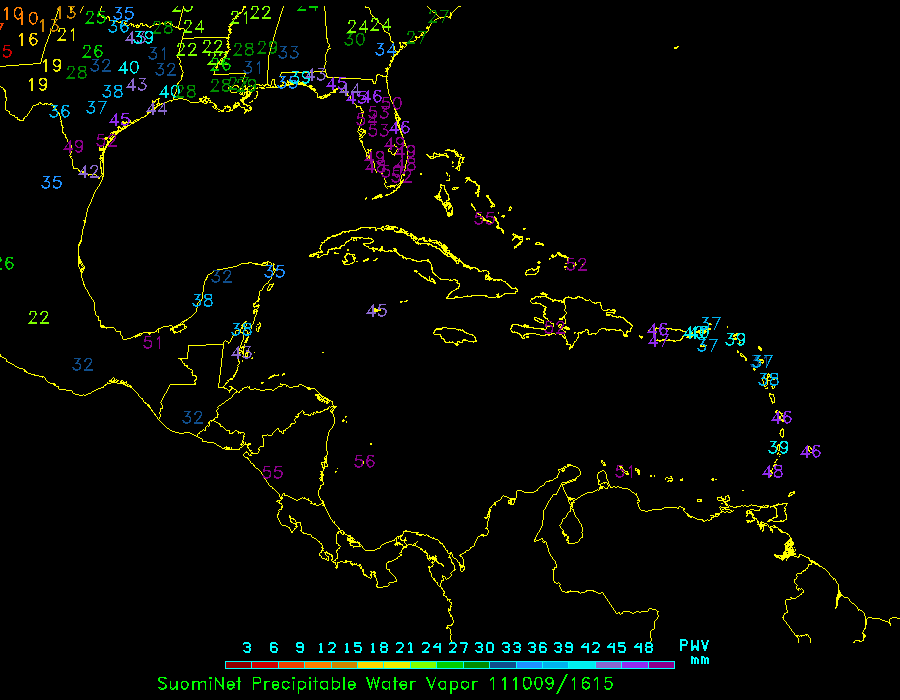This screenshot has width=900, height=700.
Task: Click the 55 reading on Nicaragua's Pacific coast
Action: coord(273,473)
